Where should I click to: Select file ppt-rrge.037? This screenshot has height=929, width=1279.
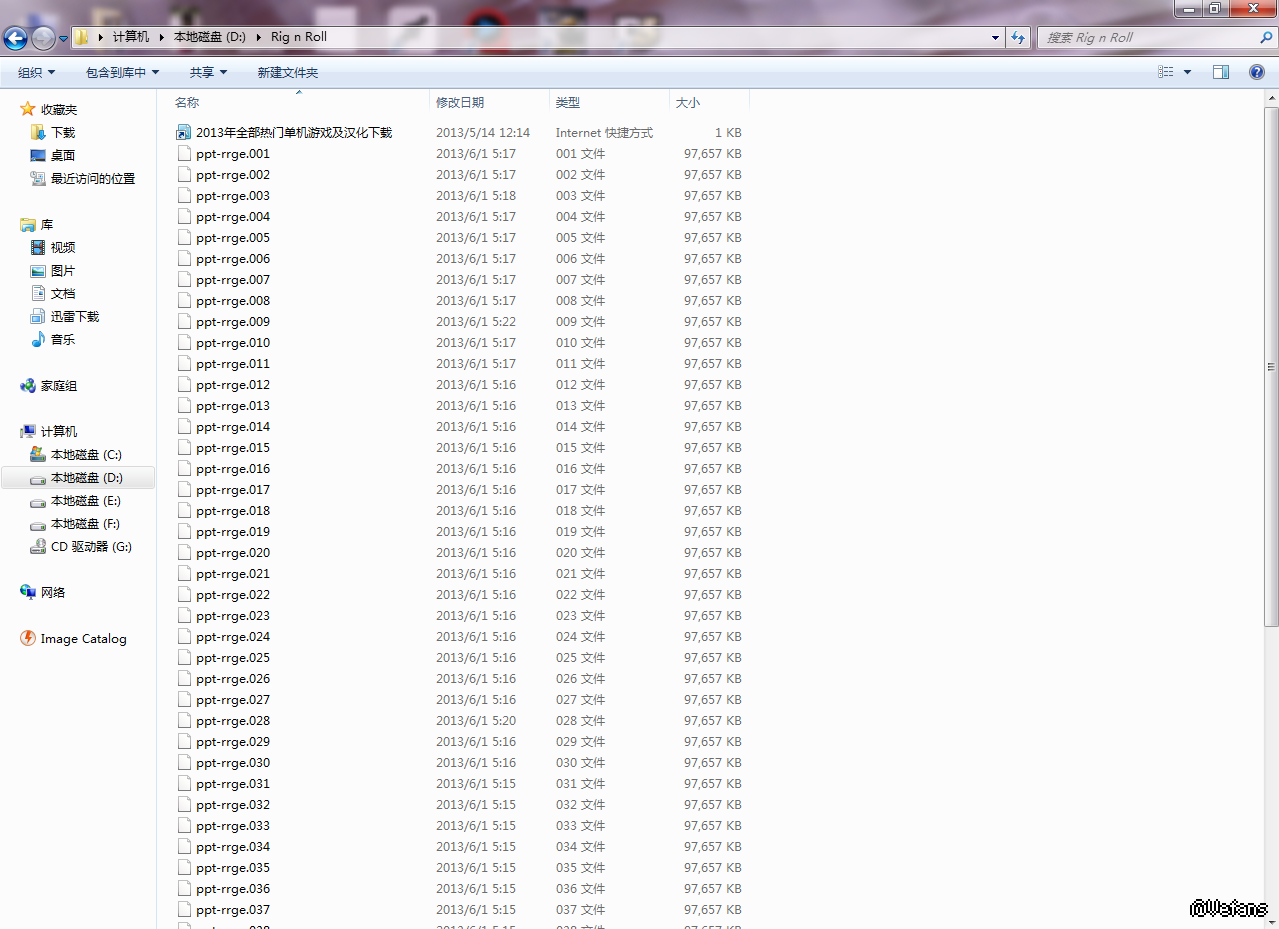click(233, 909)
